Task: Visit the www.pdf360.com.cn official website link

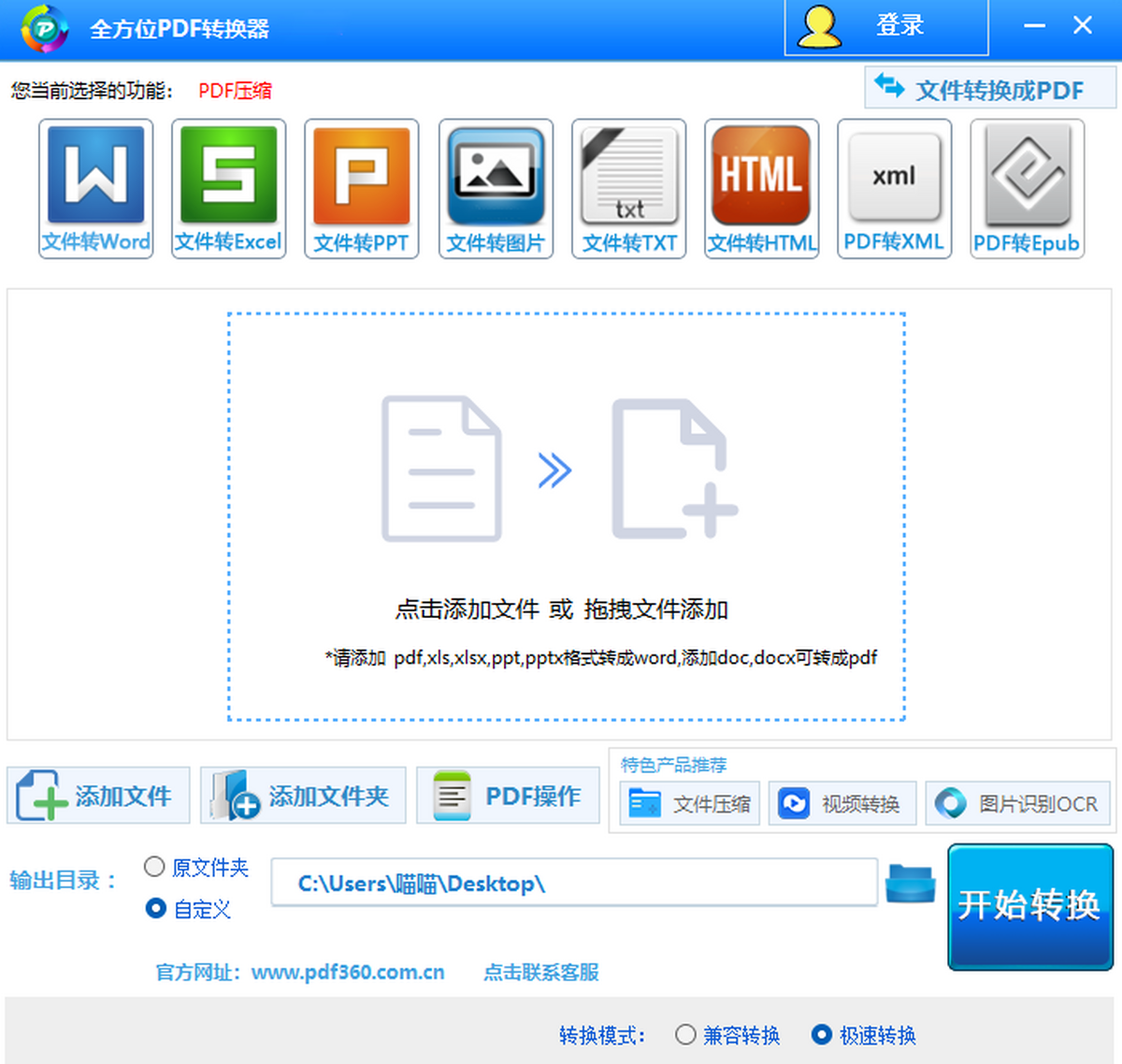Action: point(349,972)
